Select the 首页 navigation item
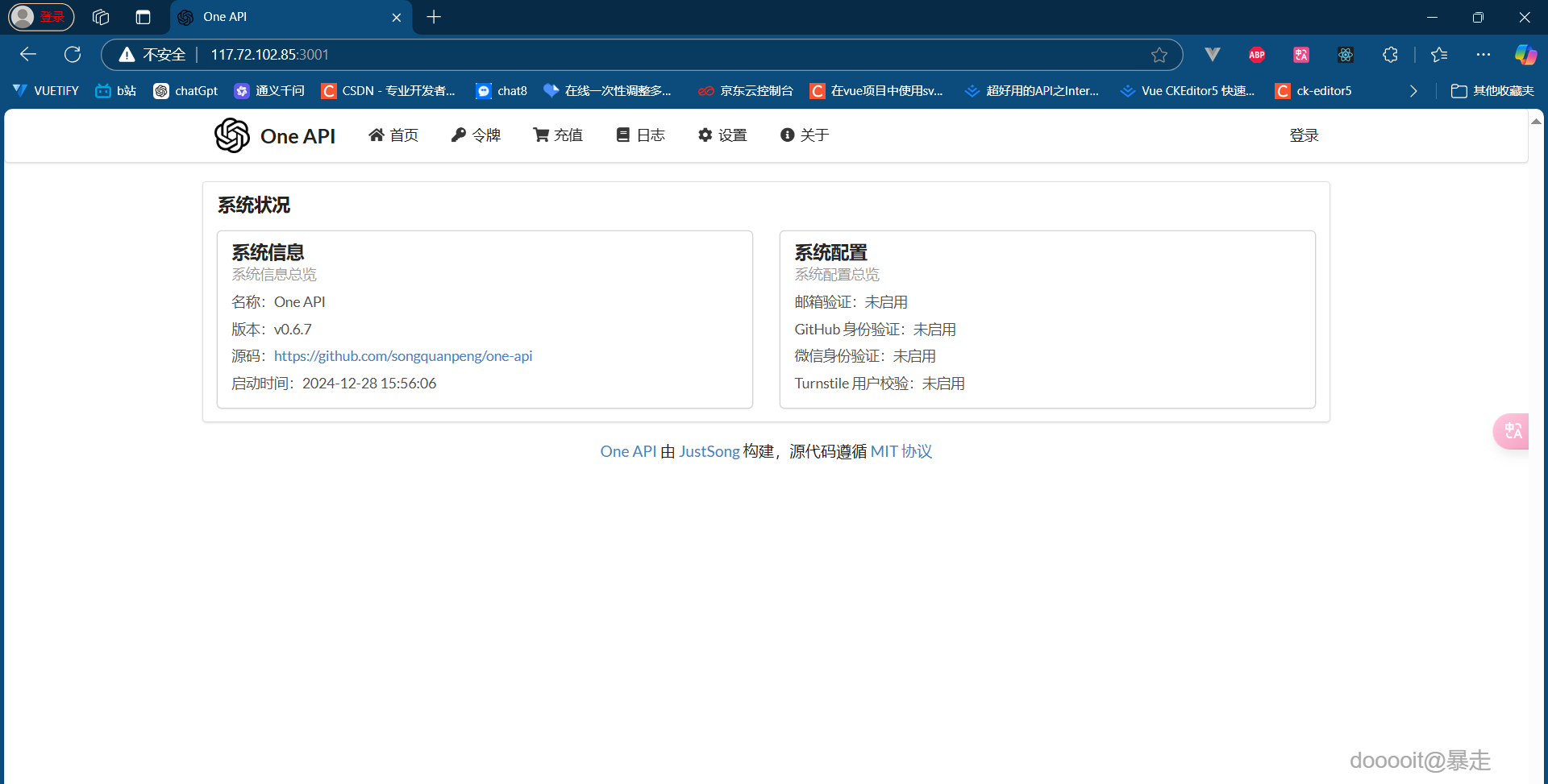This screenshot has height=784, width=1548. 393,135
